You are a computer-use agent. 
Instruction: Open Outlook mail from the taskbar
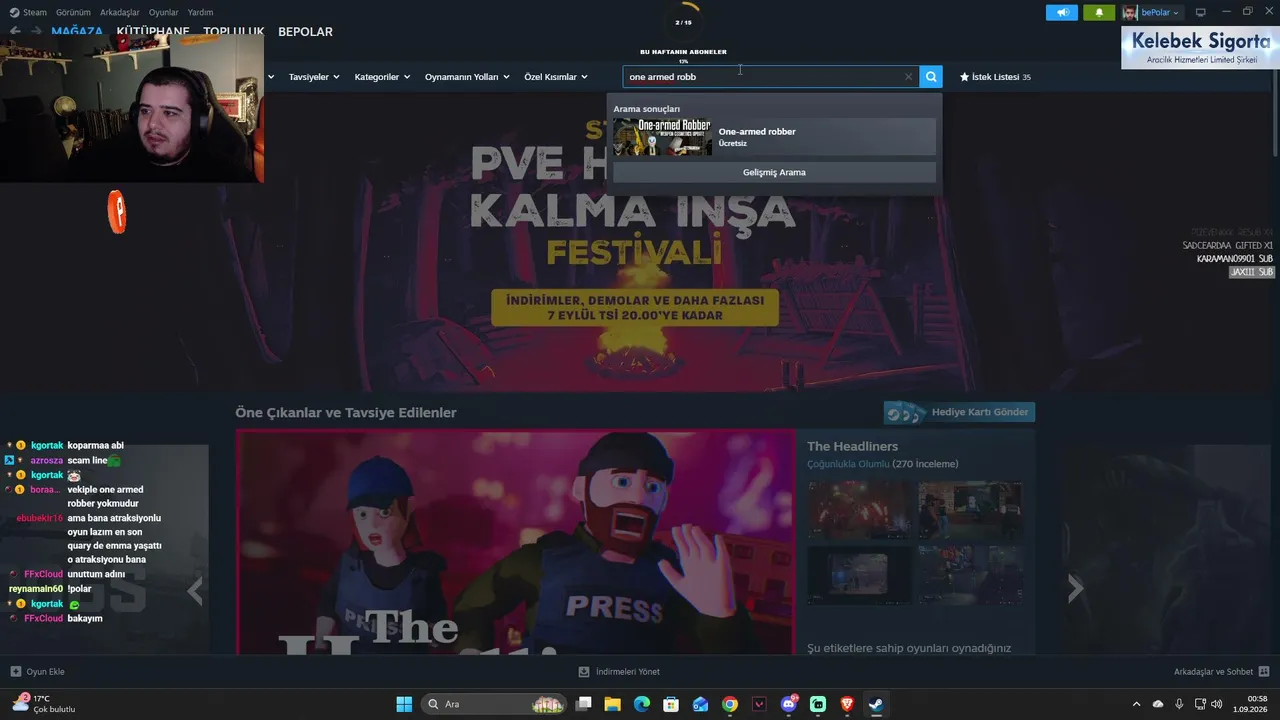point(701,704)
